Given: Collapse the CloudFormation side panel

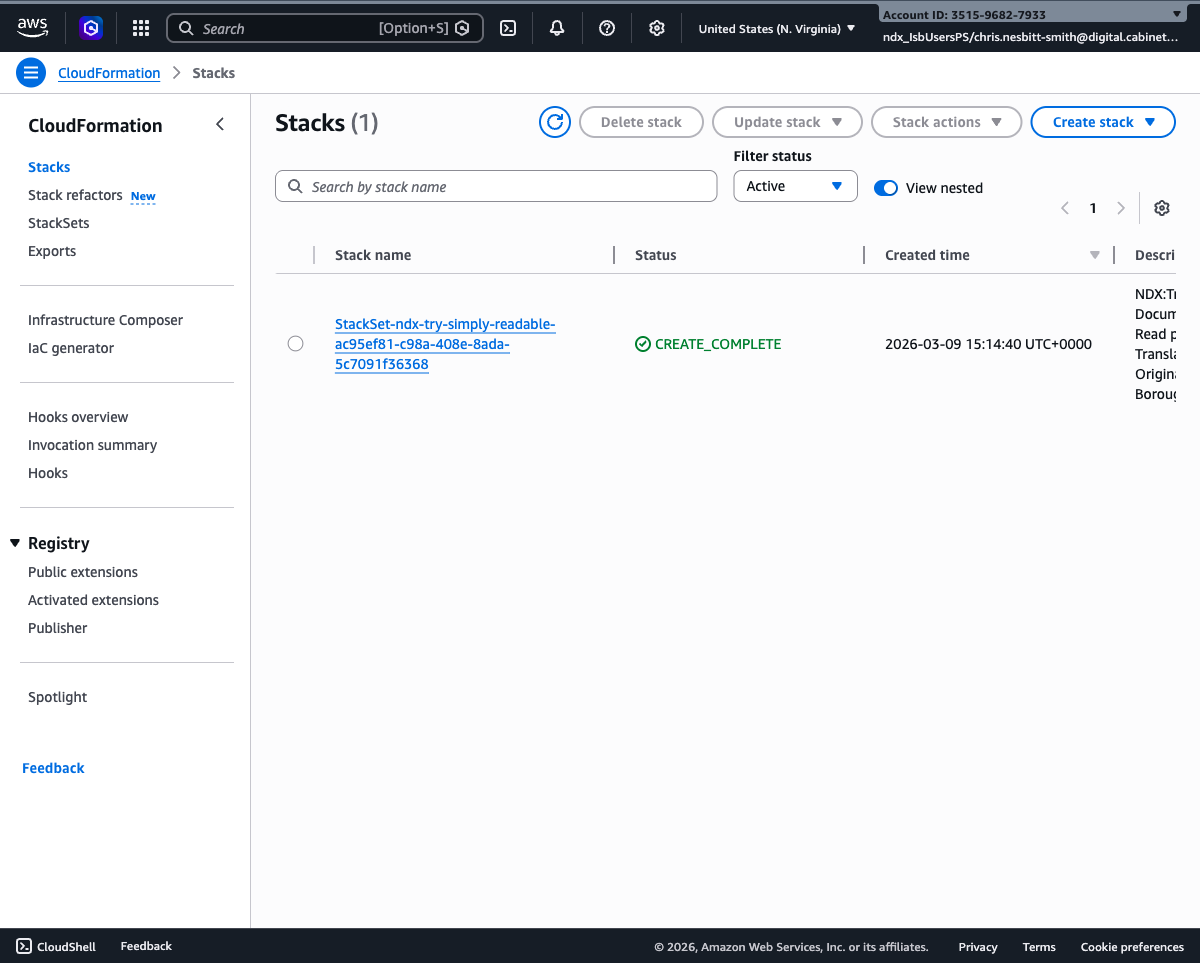Looking at the screenshot, I should (219, 124).
